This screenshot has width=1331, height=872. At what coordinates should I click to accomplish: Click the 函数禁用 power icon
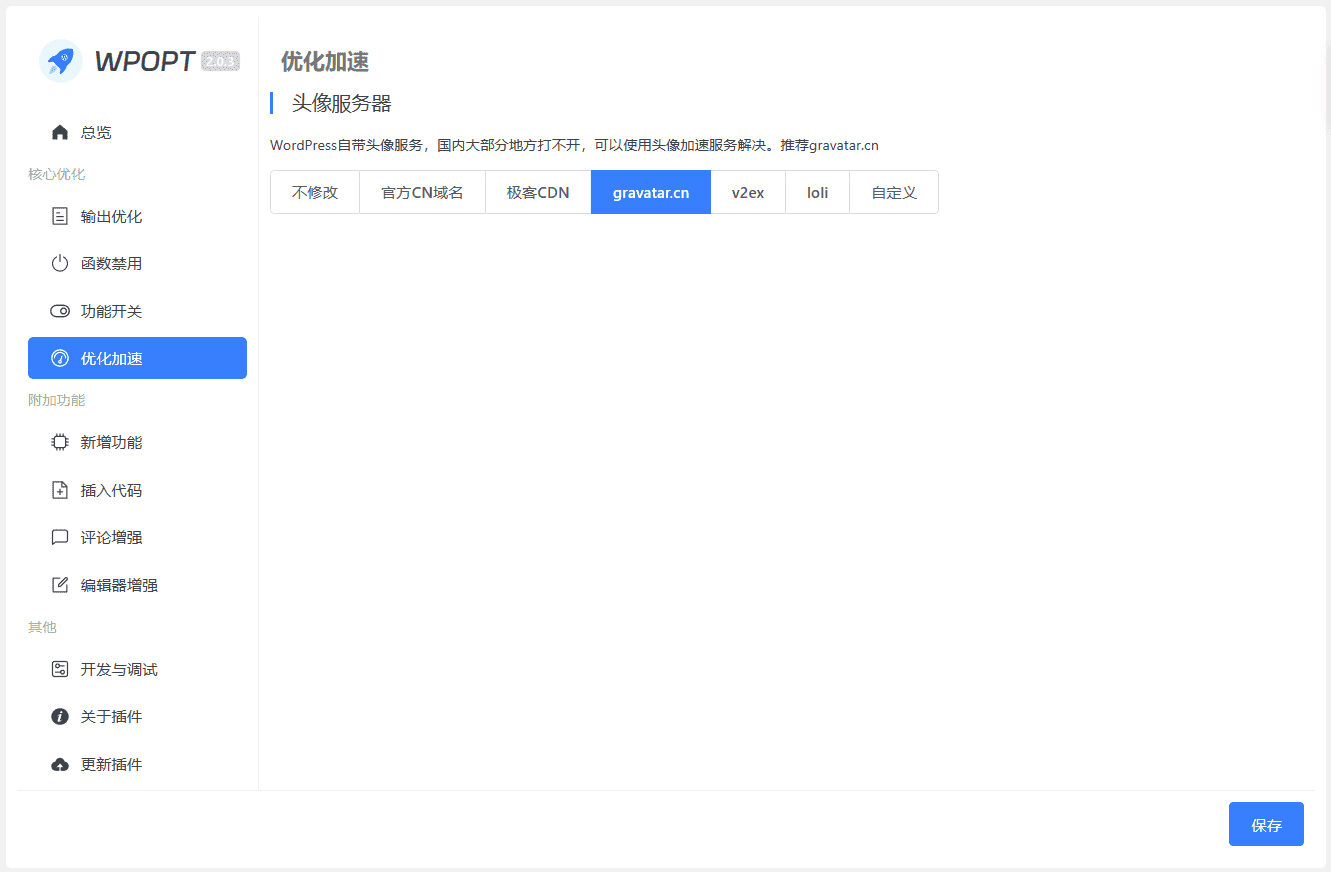point(60,263)
